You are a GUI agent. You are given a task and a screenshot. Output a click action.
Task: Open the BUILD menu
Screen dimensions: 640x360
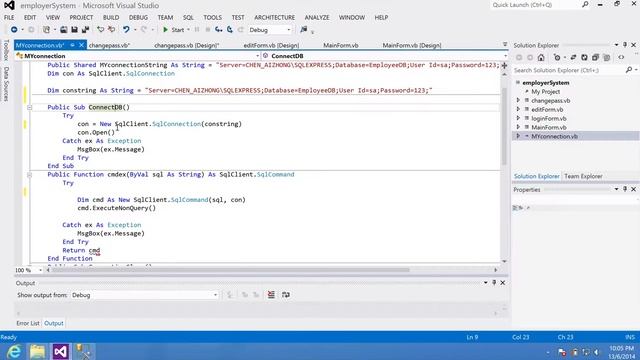(111, 18)
